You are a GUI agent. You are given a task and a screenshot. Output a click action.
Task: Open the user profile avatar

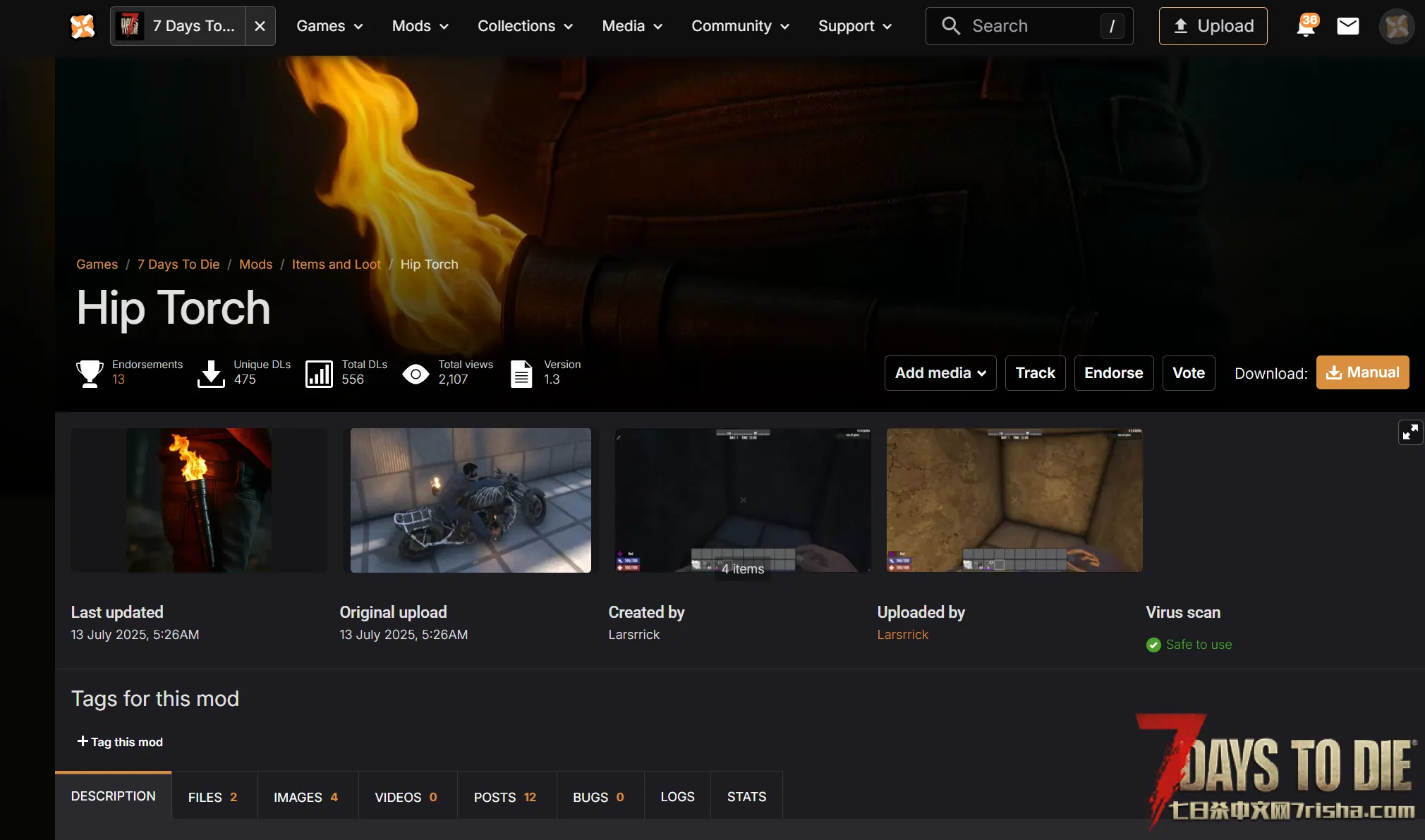point(1397,26)
